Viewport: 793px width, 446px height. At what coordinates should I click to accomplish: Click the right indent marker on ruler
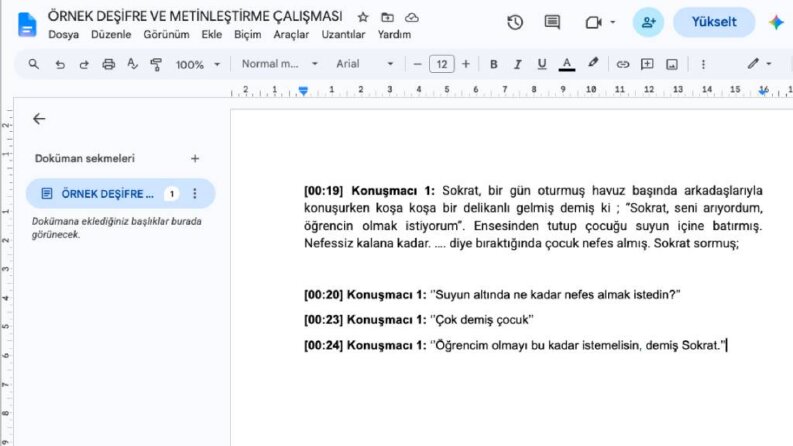click(x=763, y=91)
